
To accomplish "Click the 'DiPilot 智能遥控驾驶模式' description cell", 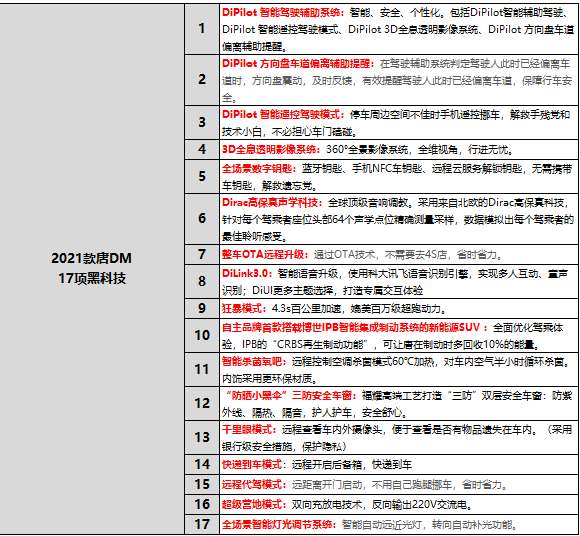I will point(399,122).
